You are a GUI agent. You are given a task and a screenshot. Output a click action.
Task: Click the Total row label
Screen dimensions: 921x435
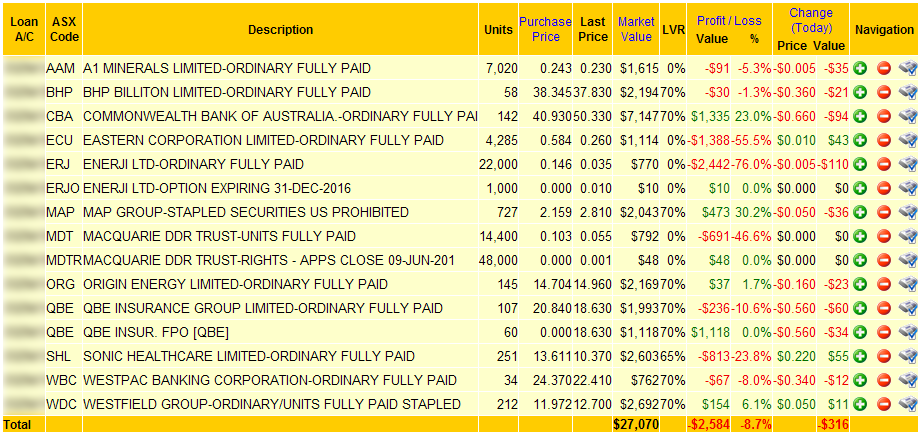[x=18, y=424]
